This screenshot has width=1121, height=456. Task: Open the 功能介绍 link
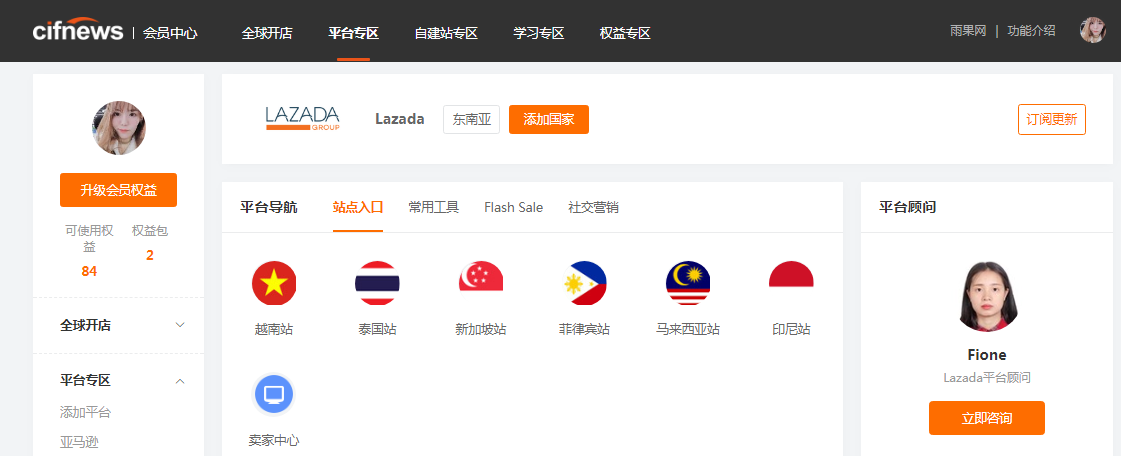tap(1031, 31)
